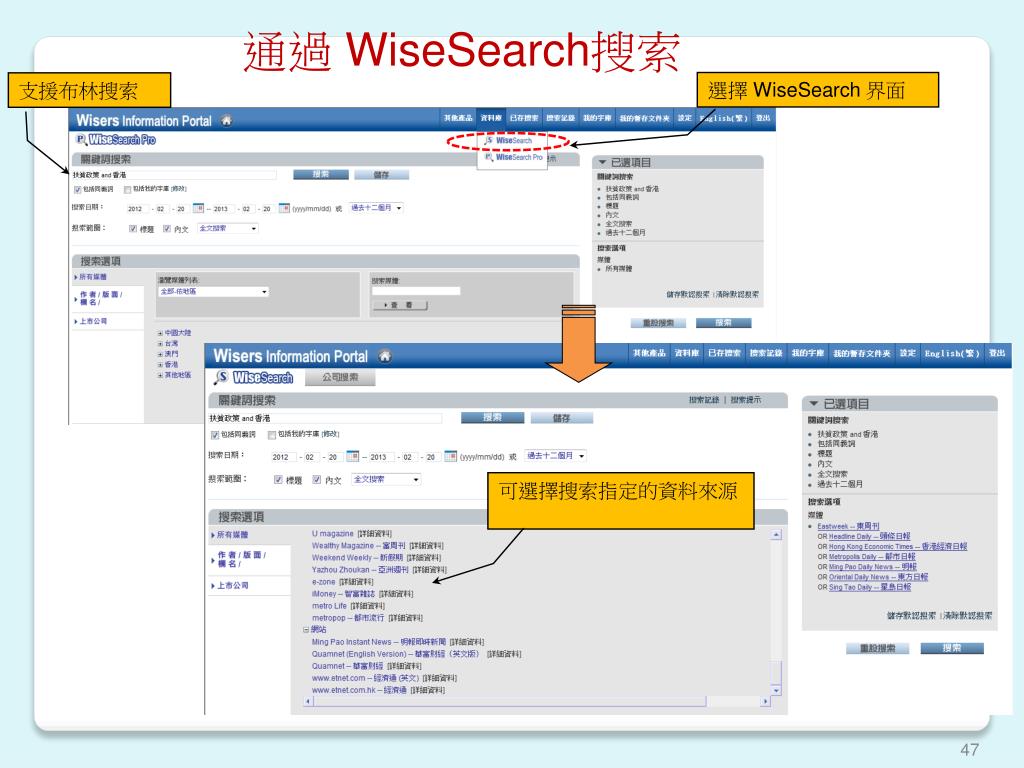The height and width of the screenshot is (768, 1024).
Task: Open 過去十二個月 dropdown in lower form
Action: point(556,455)
